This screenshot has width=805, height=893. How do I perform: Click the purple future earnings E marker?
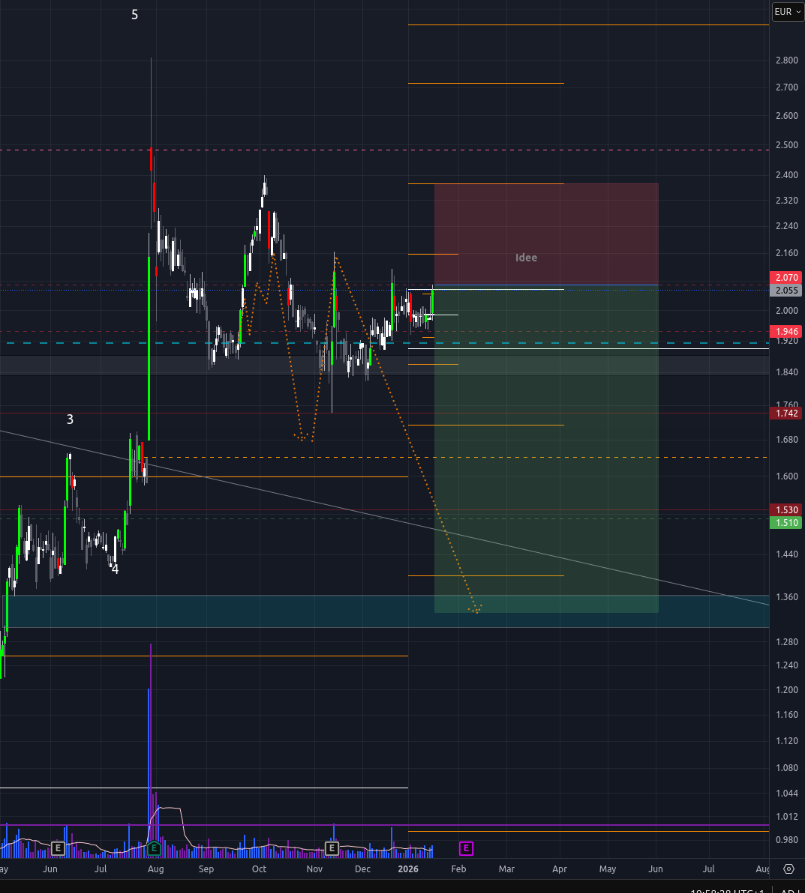click(x=466, y=848)
